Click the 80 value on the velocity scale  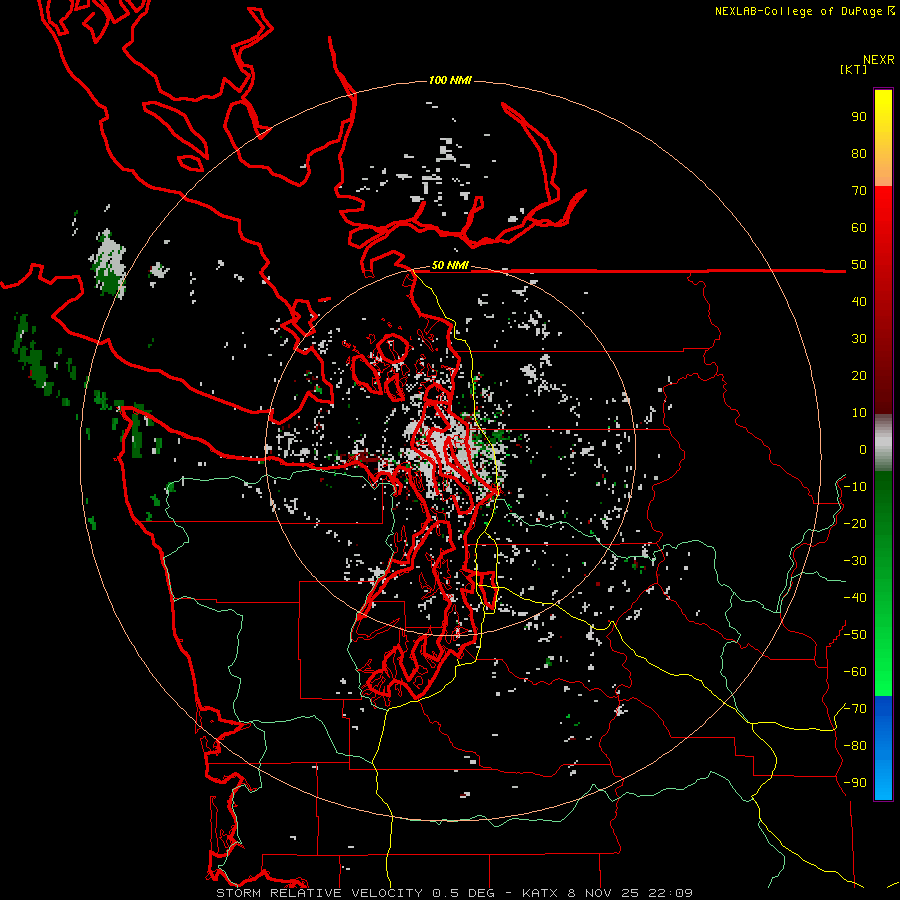[859, 154]
